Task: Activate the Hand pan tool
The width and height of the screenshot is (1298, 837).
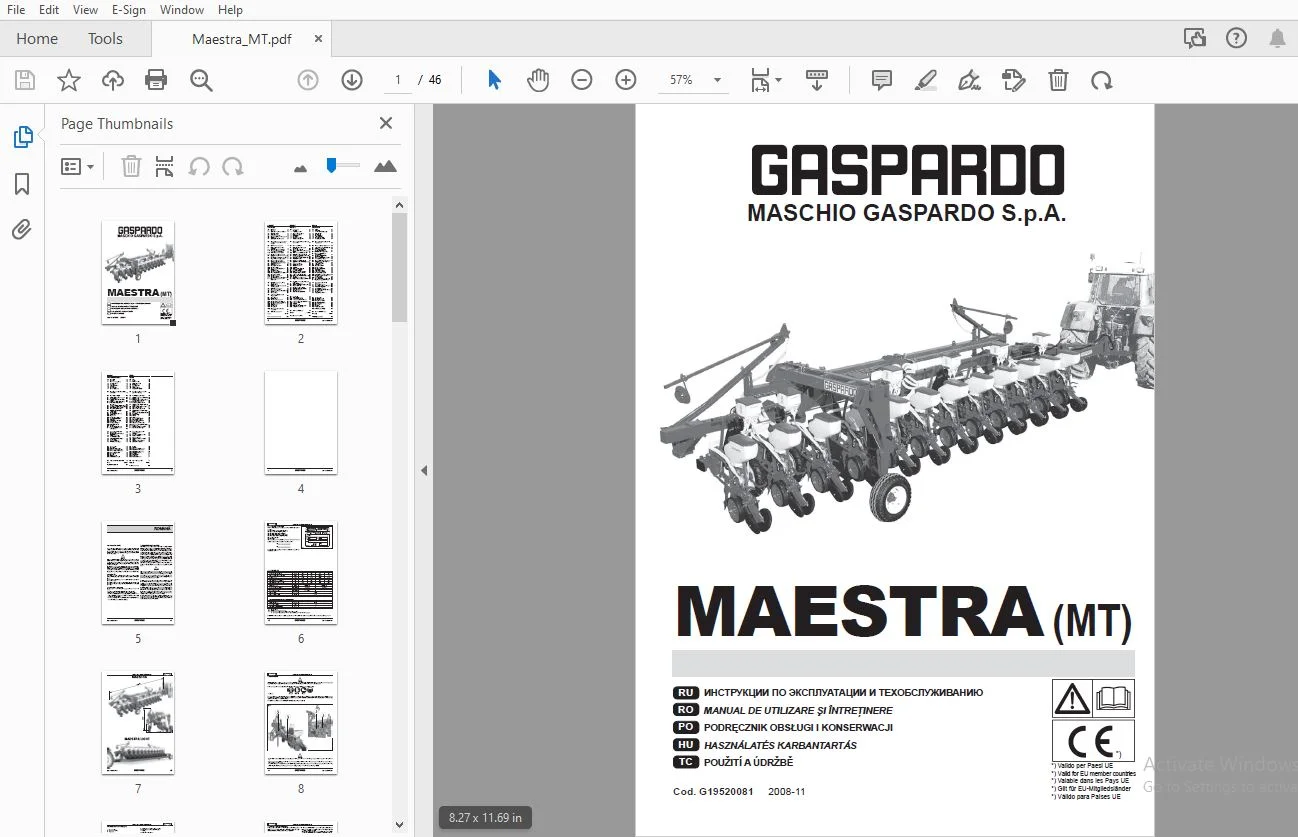Action: (538, 80)
